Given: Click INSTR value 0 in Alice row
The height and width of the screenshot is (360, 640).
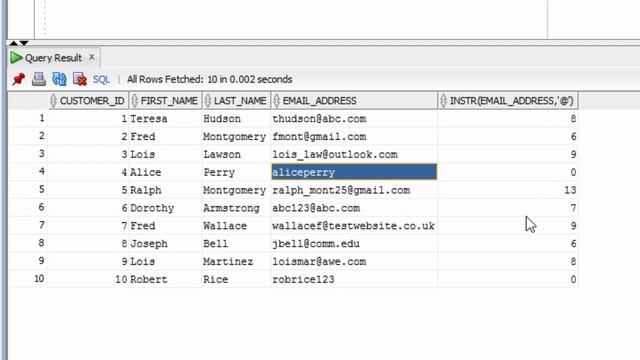Looking at the screenshot, I should click(x=508, y=172).
